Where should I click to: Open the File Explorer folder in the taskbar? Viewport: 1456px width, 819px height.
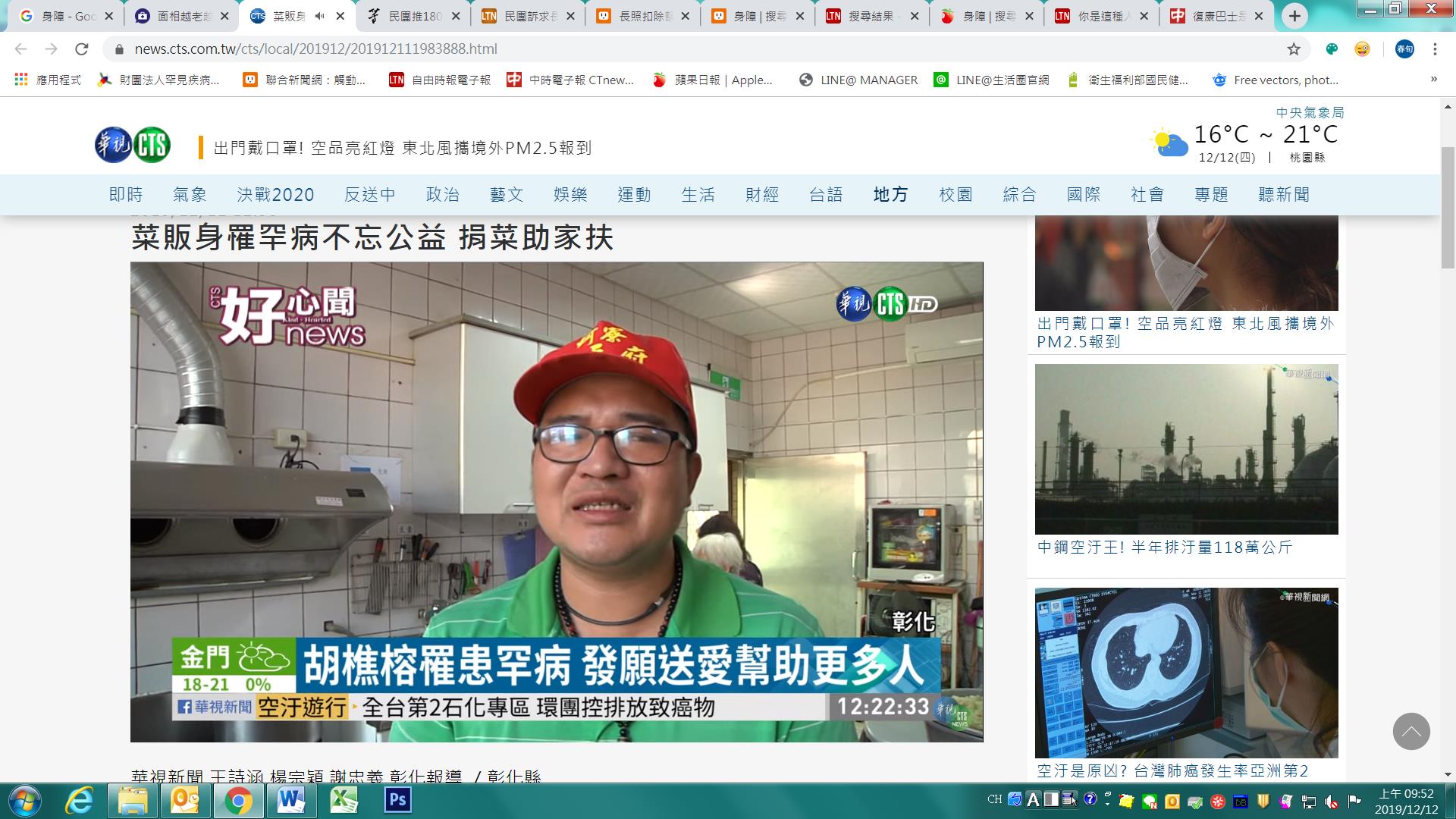coord(132,801)
